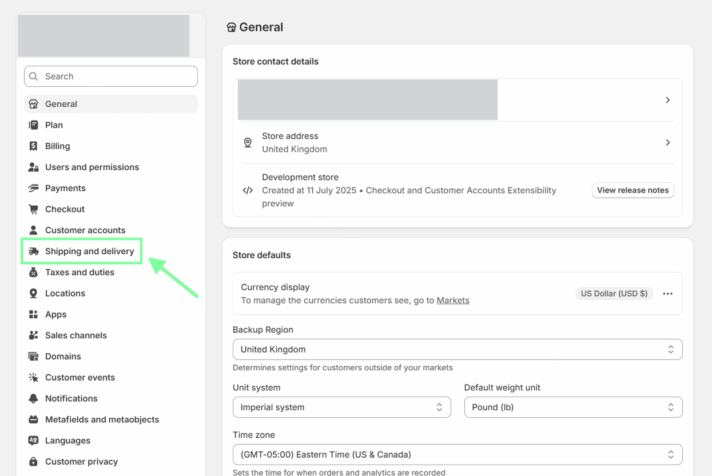Click the Apps grid icon
The width and height of the screenshot is (712, 476).
click(33, 314)
